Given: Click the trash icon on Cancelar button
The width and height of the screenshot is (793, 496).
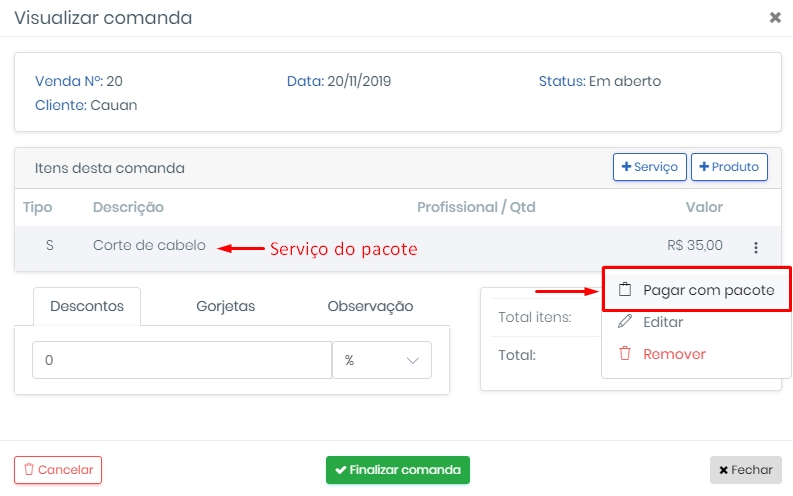Looking at the screenshot, I should pyautogui.click(x=29, y=469).
